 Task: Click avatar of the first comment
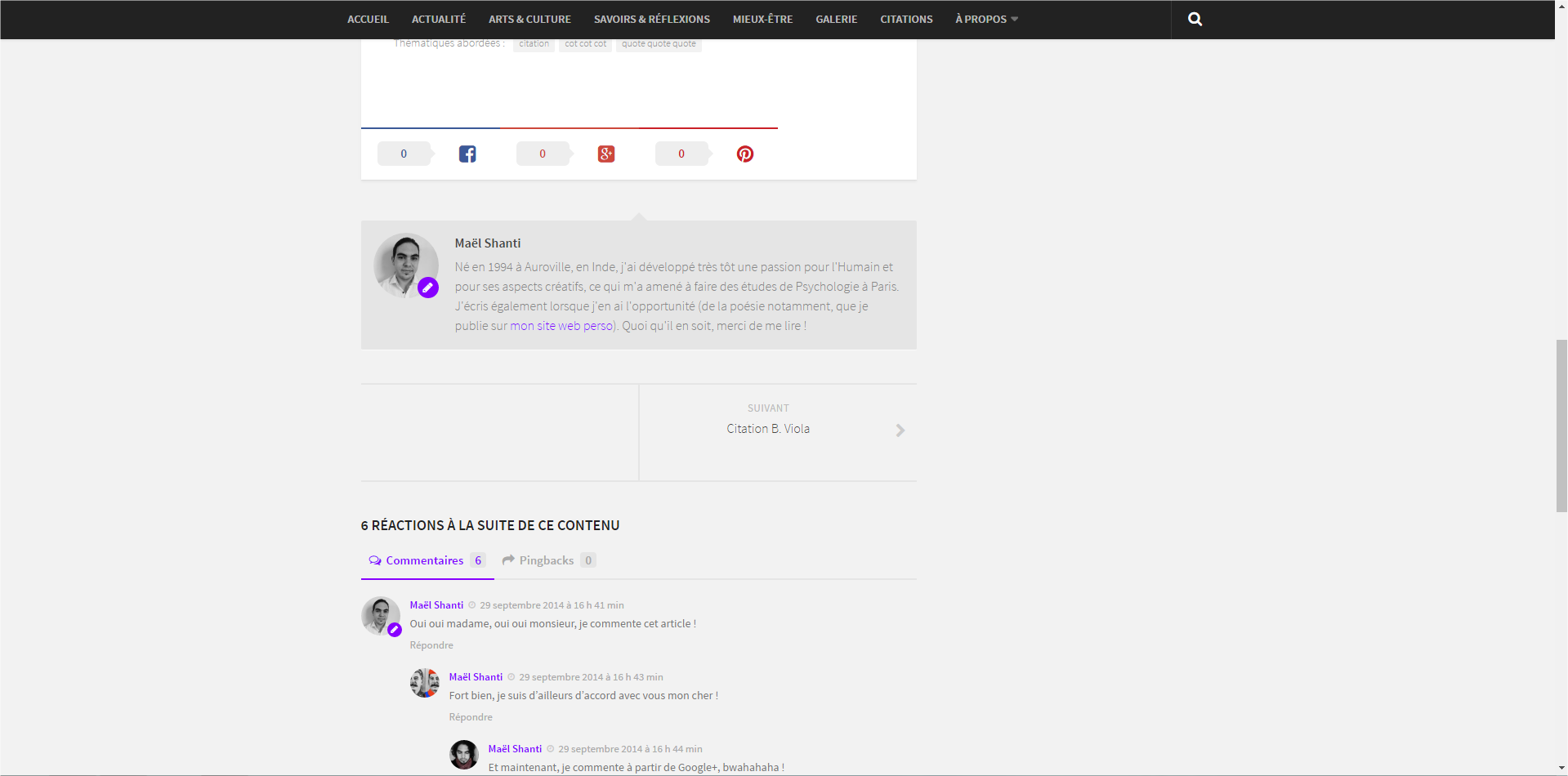(x=381, y=616)
